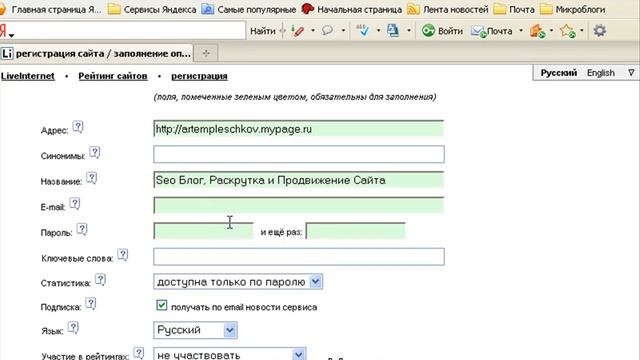Click the spell-check checkmark icon

point(362,31)
